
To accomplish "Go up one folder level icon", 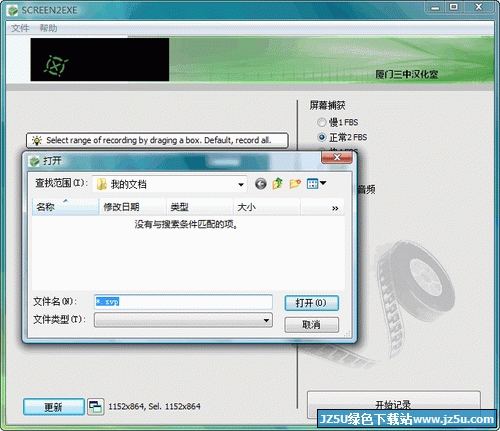I will click(x=277, y=183).
